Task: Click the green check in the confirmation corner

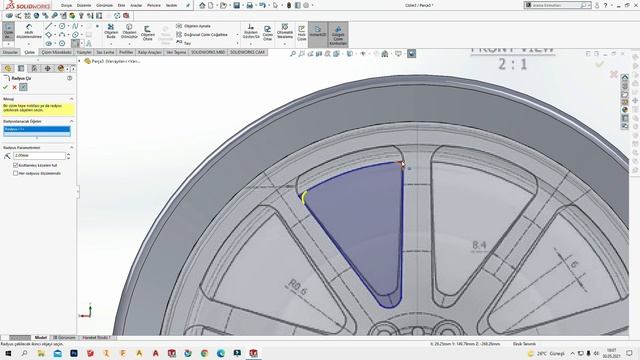Action: tap(599, 64)
